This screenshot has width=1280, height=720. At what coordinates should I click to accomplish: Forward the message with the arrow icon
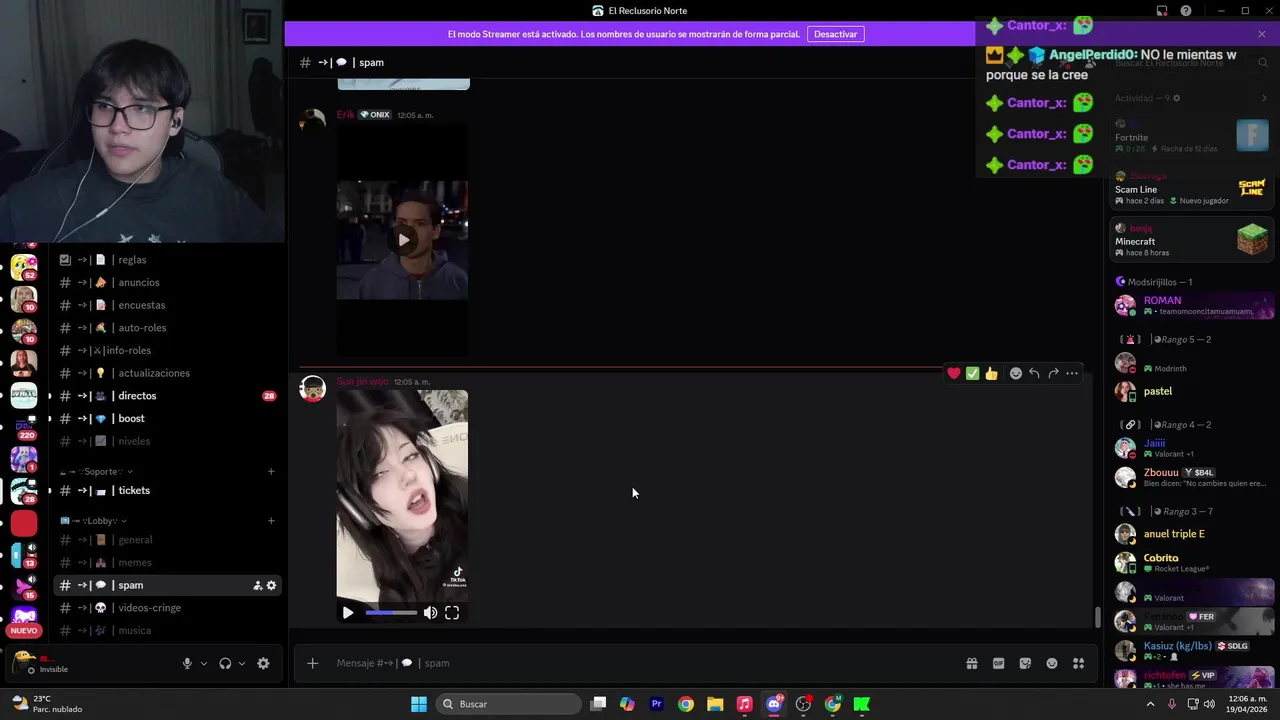click(1053, 373)
